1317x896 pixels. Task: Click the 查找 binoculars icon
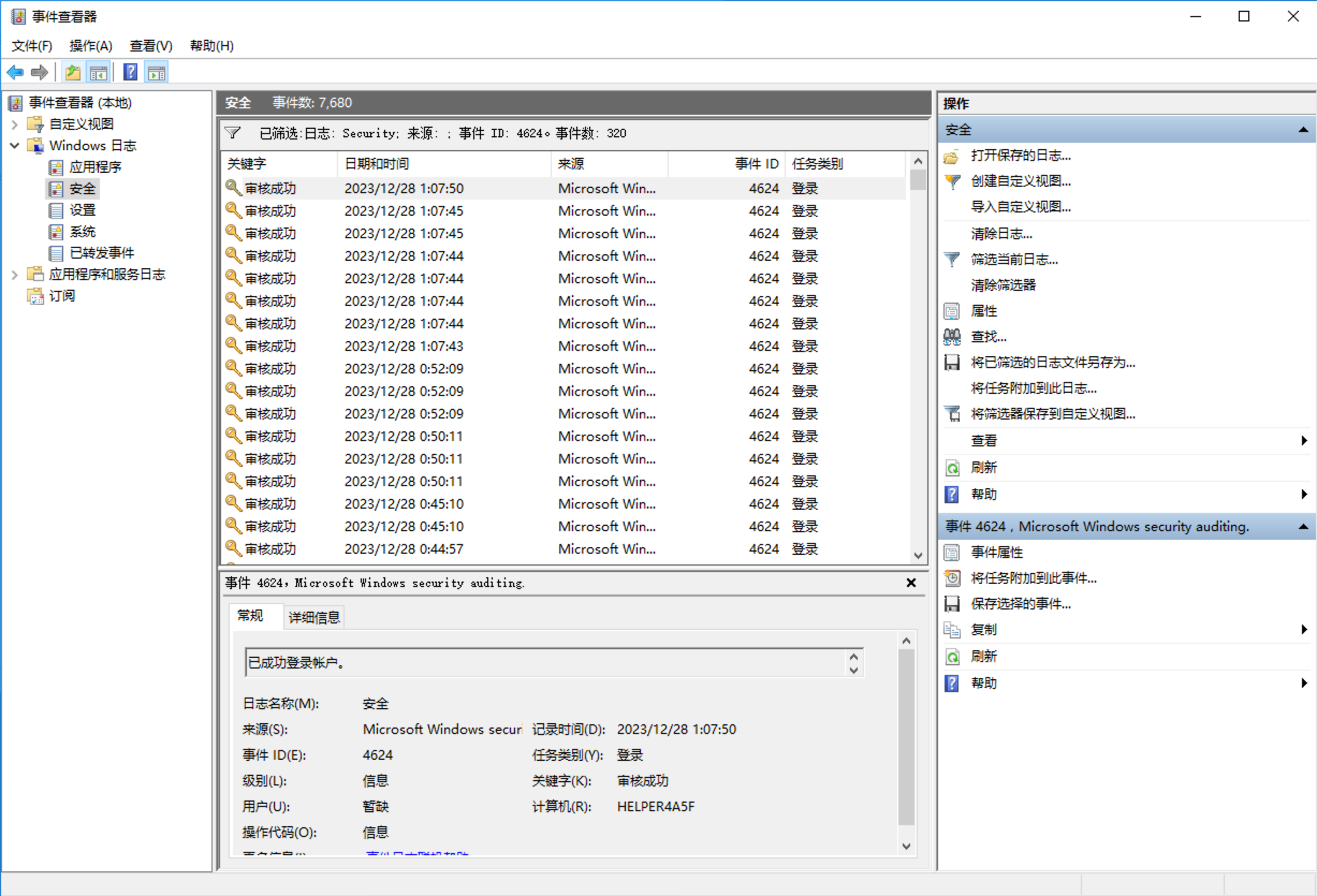[952, 337]
